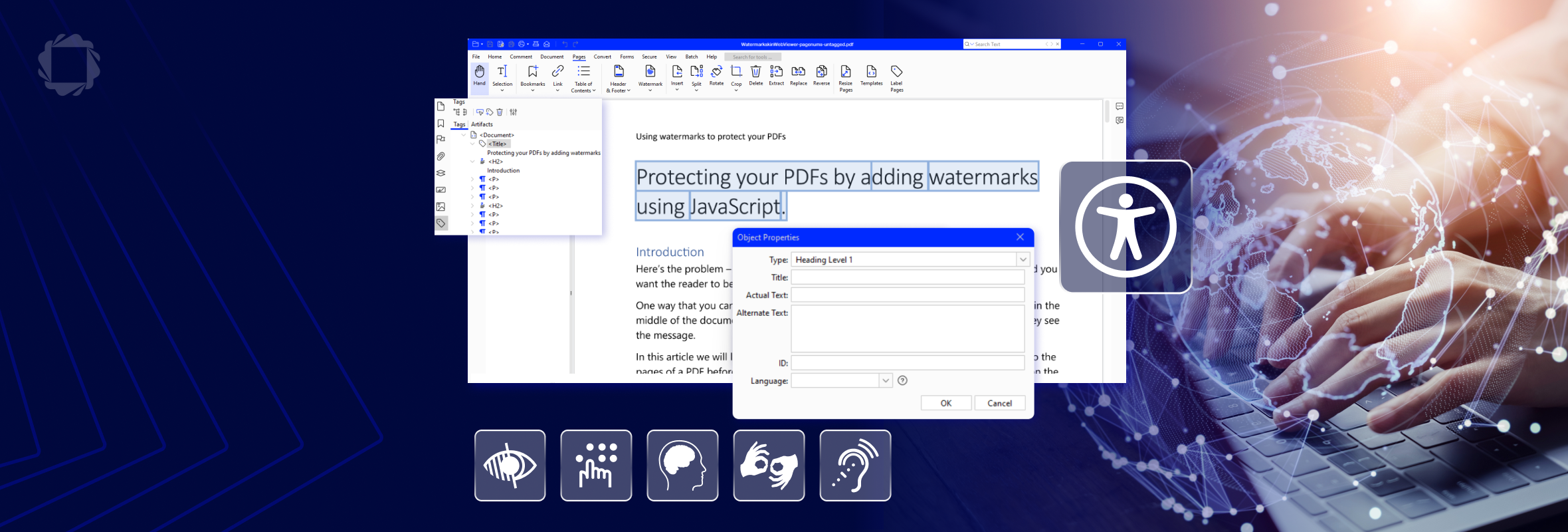Expand the Crop dropdown arrow

736,90
